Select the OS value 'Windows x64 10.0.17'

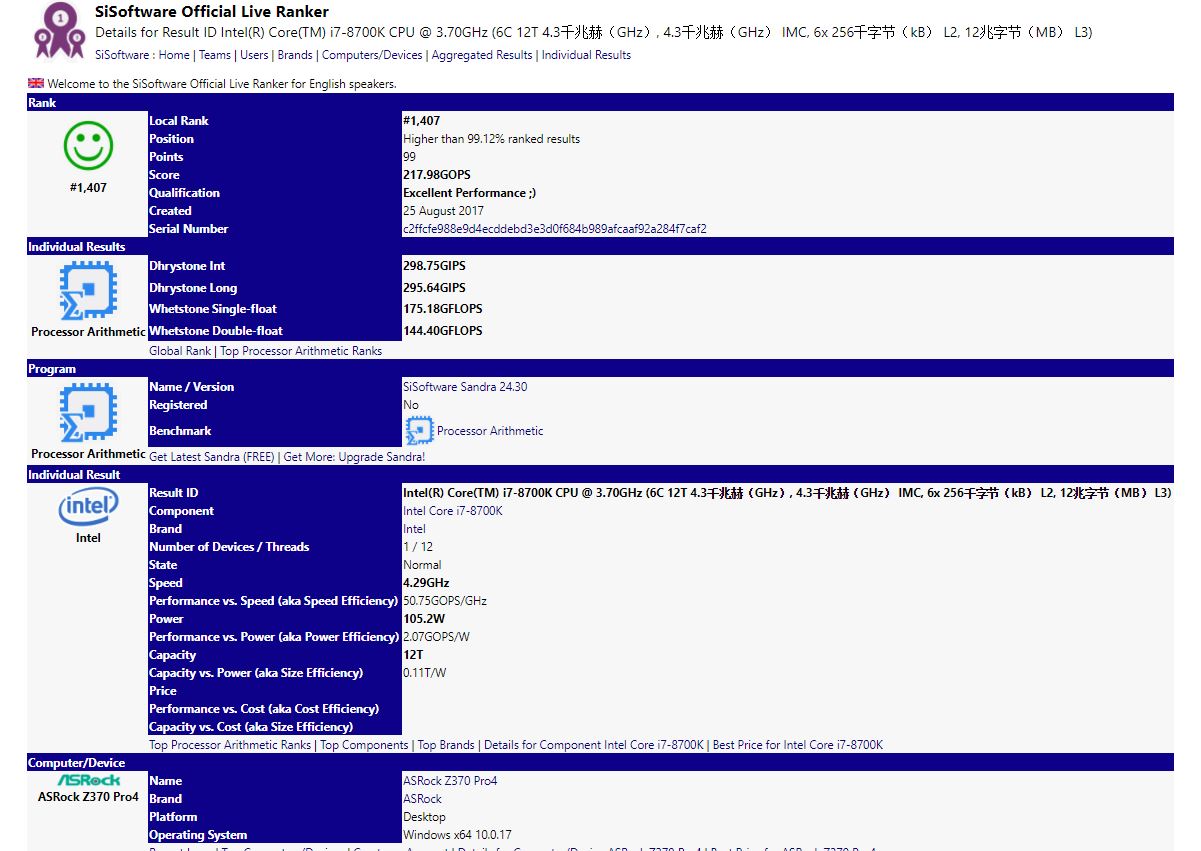tap(457, 835)
